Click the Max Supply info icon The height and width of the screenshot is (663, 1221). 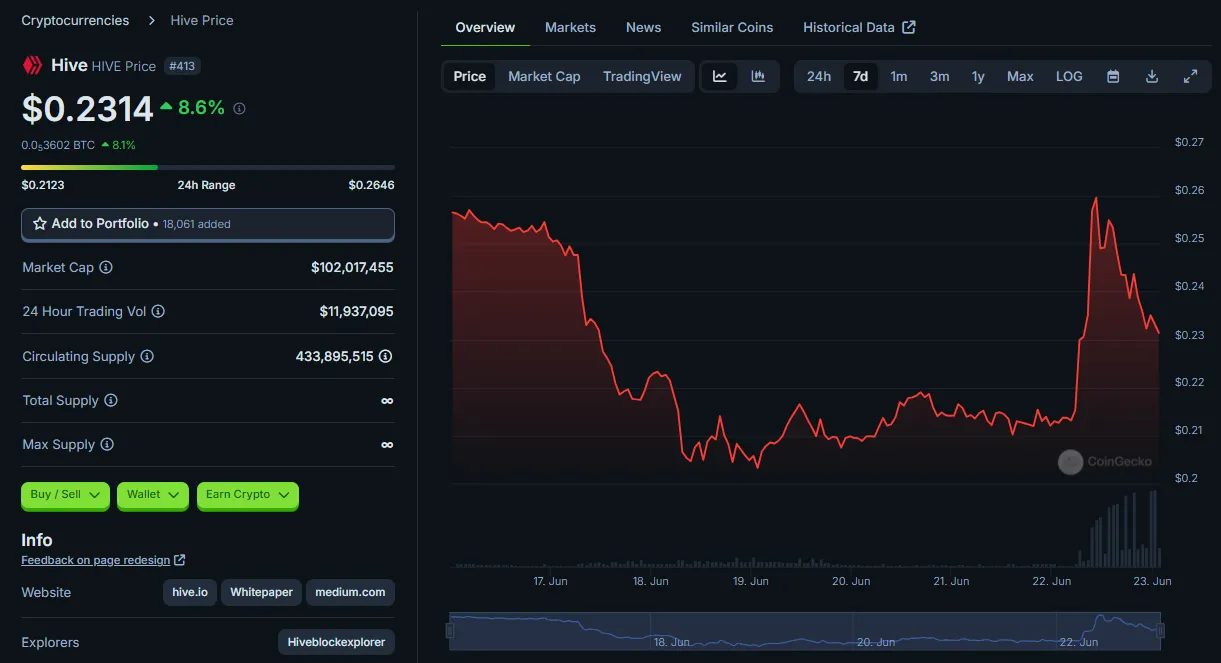pos(107,444)
